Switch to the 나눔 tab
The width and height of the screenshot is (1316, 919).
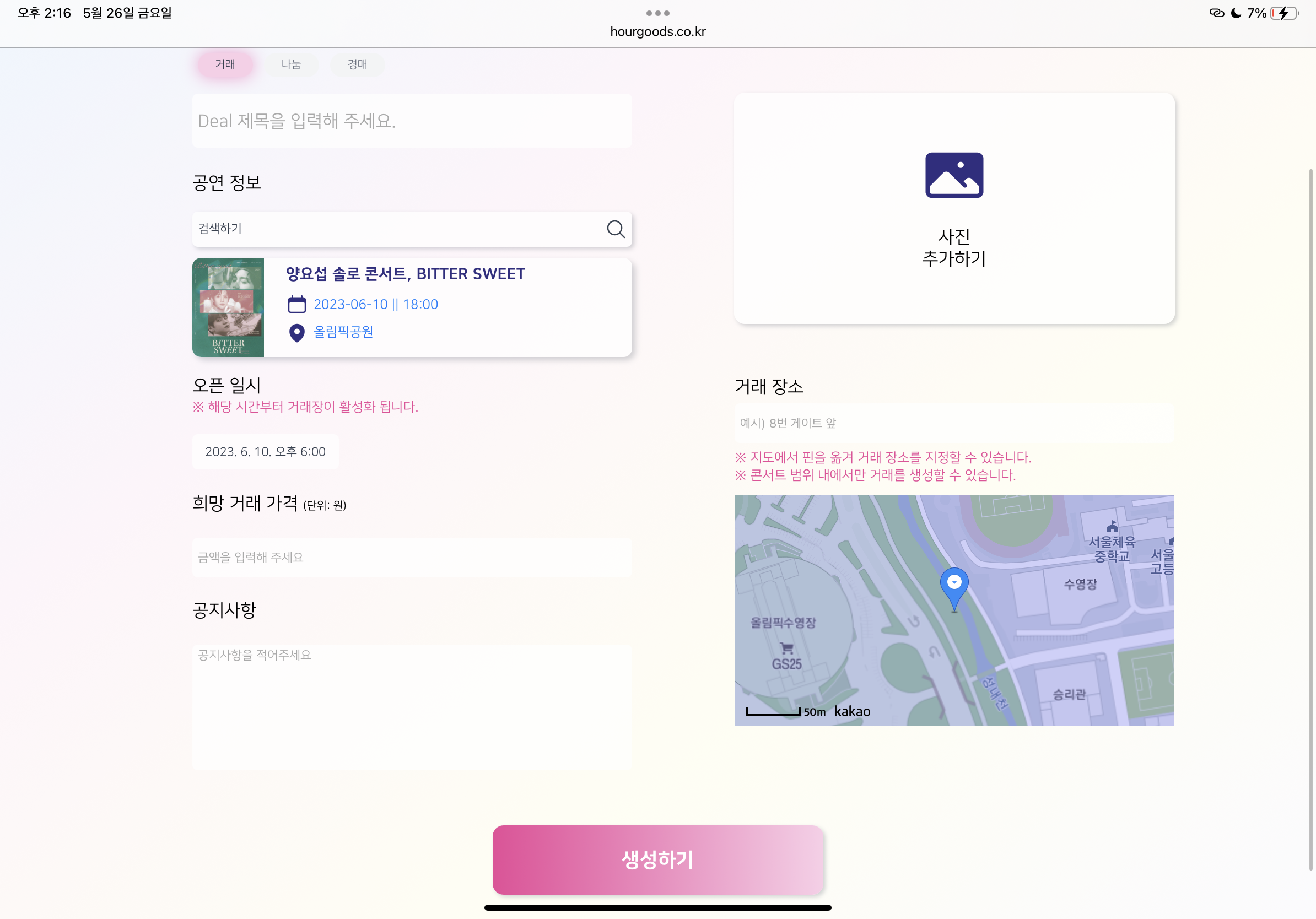click(291, 64)
